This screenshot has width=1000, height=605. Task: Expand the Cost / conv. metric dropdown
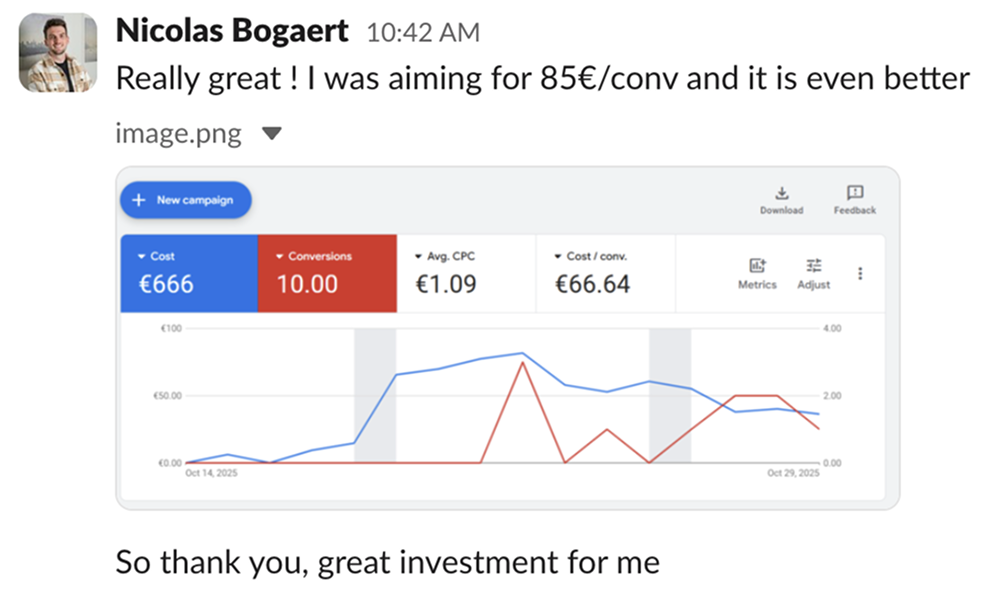tap(557, 257)
